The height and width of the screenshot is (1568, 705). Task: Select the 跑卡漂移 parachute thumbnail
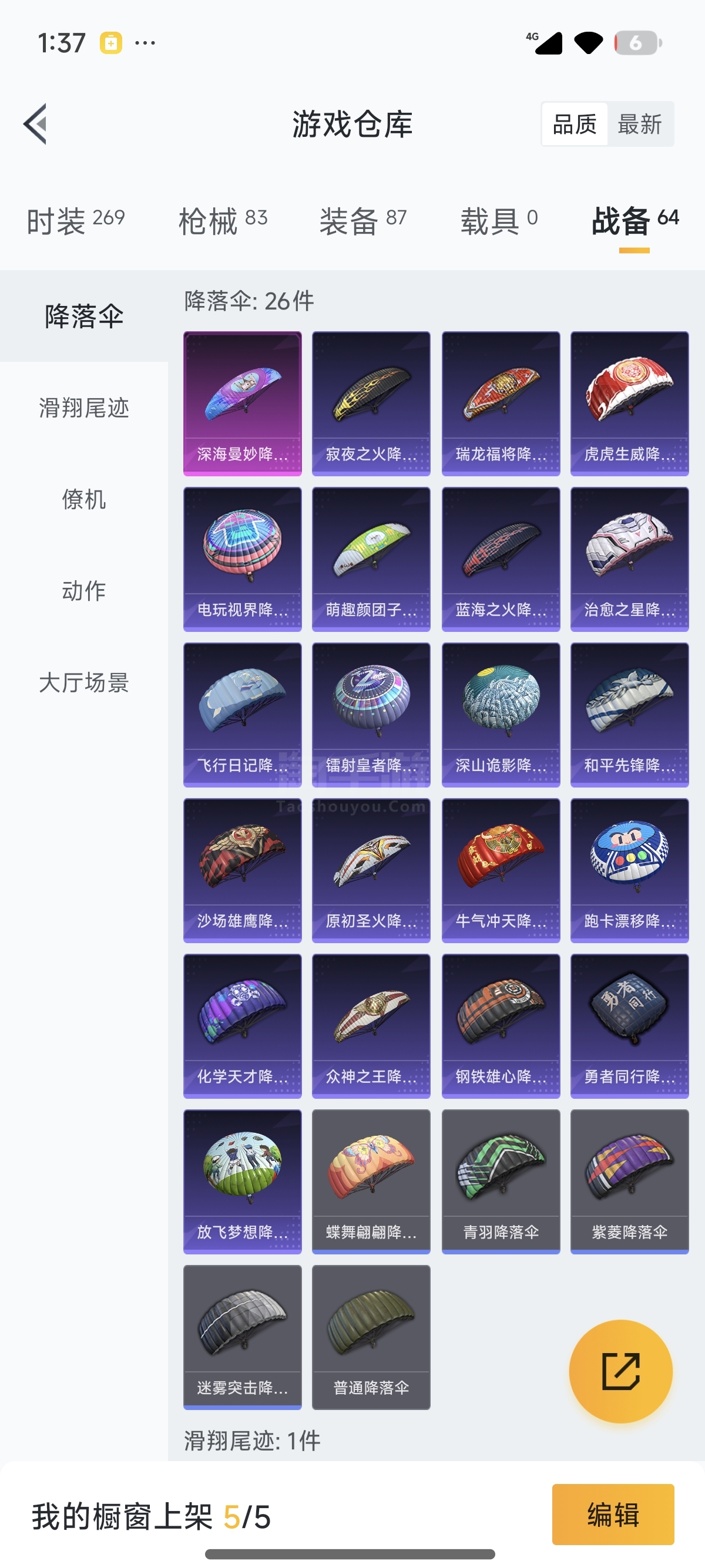[x=630, y=870]
